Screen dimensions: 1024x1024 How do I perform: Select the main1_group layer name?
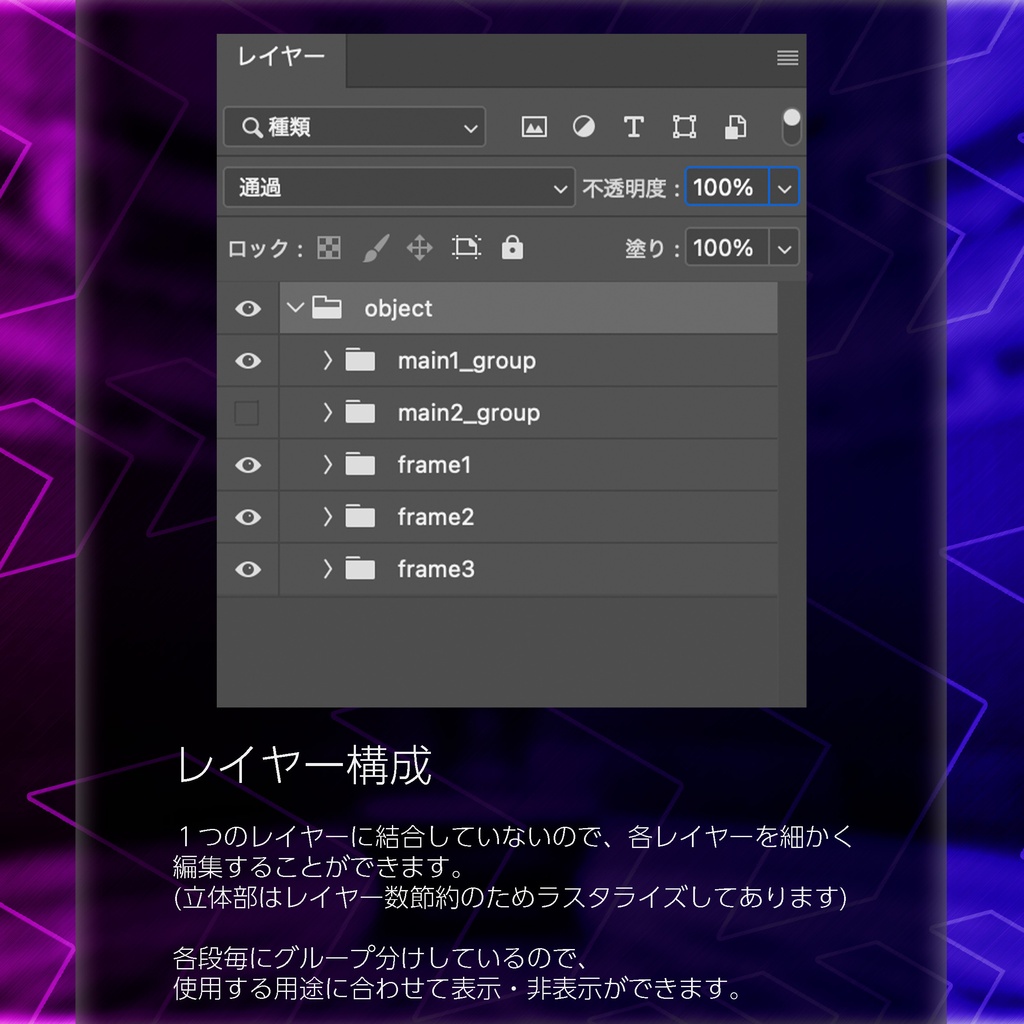pyautogui.click(x=467, y=361)
